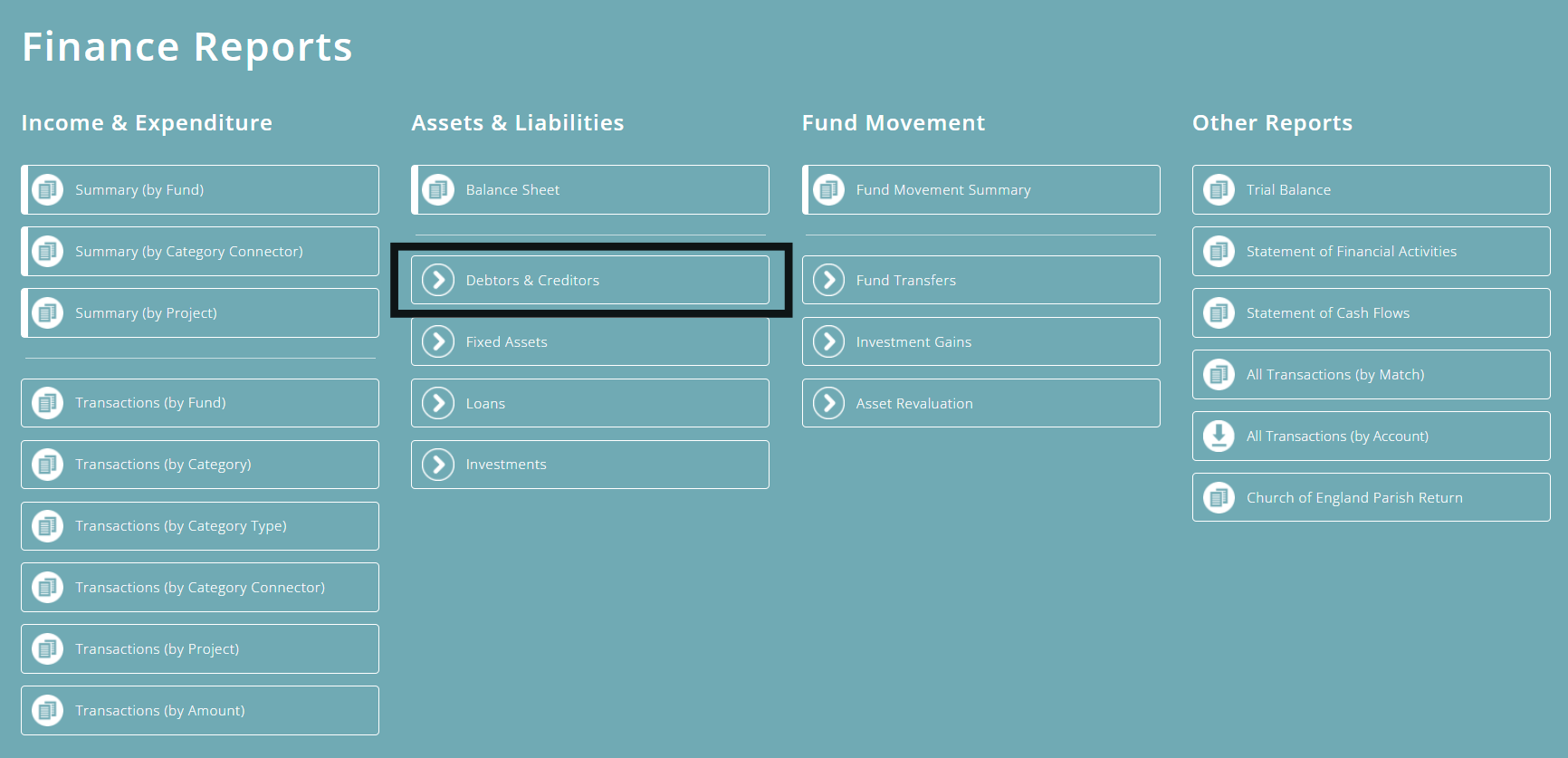Open Transactions (by Category Connector)
Viewport: 1568px width, 758px height.
(199, 587)
